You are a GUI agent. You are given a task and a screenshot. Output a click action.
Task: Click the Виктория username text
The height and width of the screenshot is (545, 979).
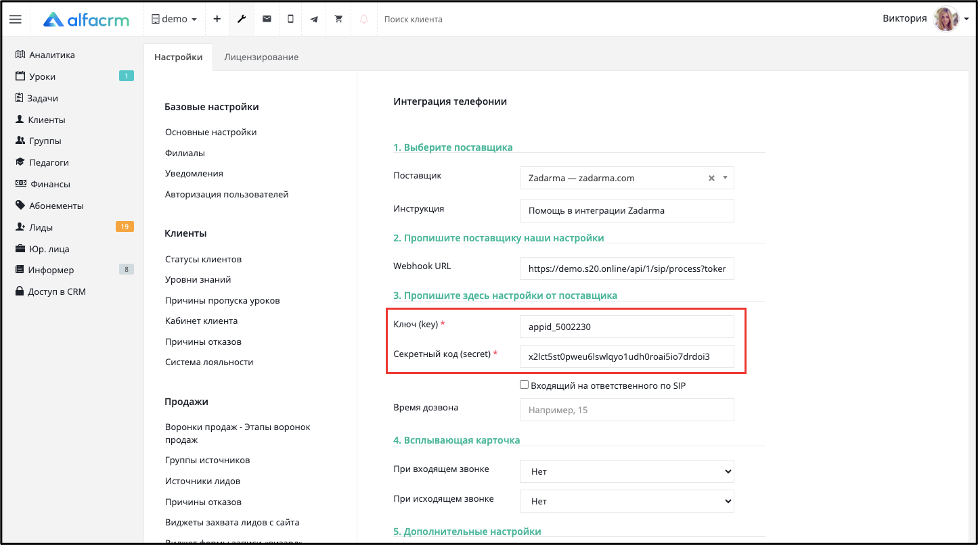click(904, 19)
